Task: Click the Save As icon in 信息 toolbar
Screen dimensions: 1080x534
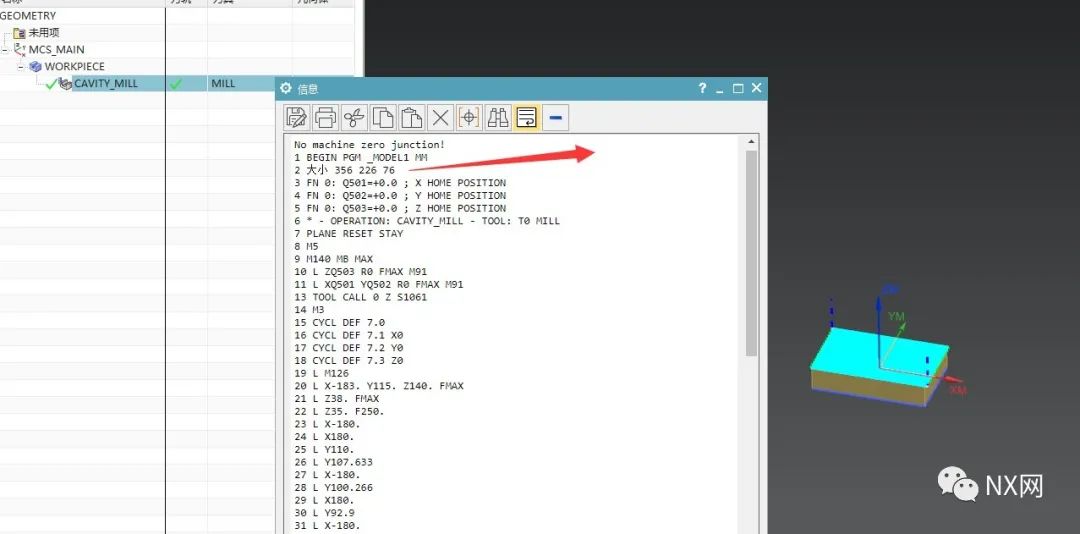Action: coord(297,118)
